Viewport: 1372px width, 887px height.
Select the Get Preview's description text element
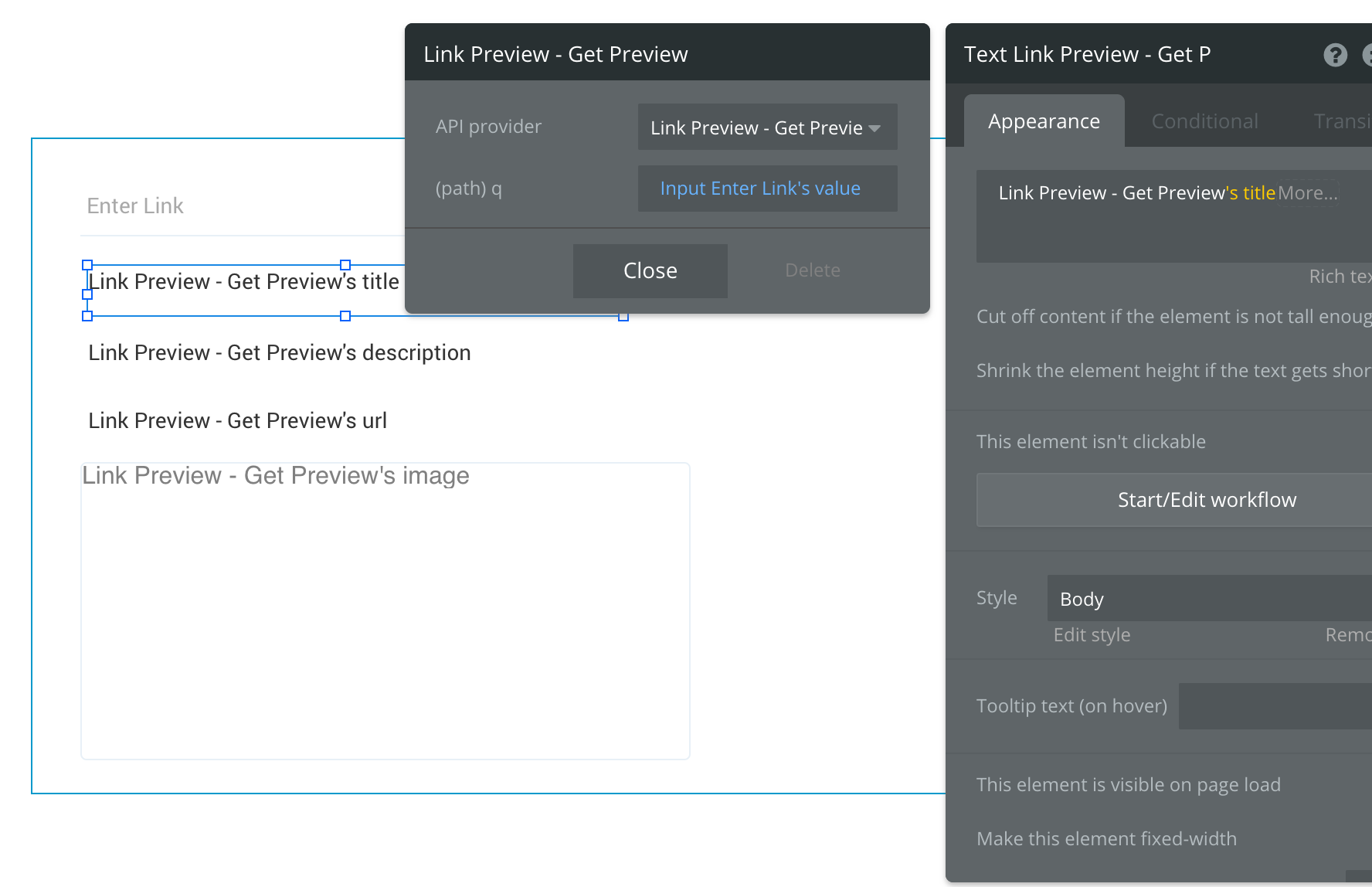coord(280,353)
